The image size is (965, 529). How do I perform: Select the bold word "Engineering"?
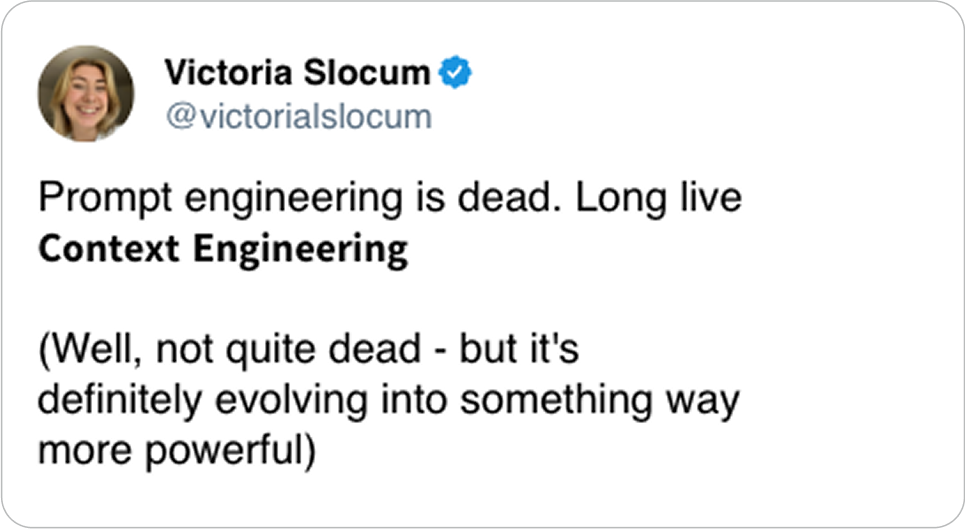pyautogui.click(x=300, y=249)
